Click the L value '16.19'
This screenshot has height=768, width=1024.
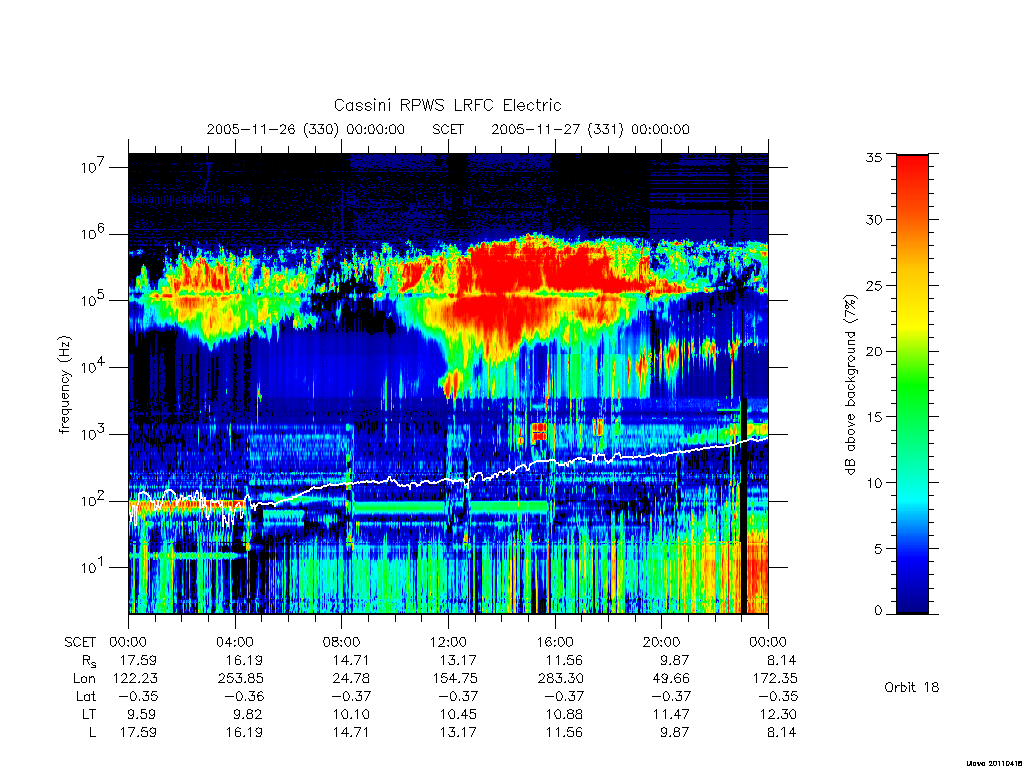coord(244,733)
